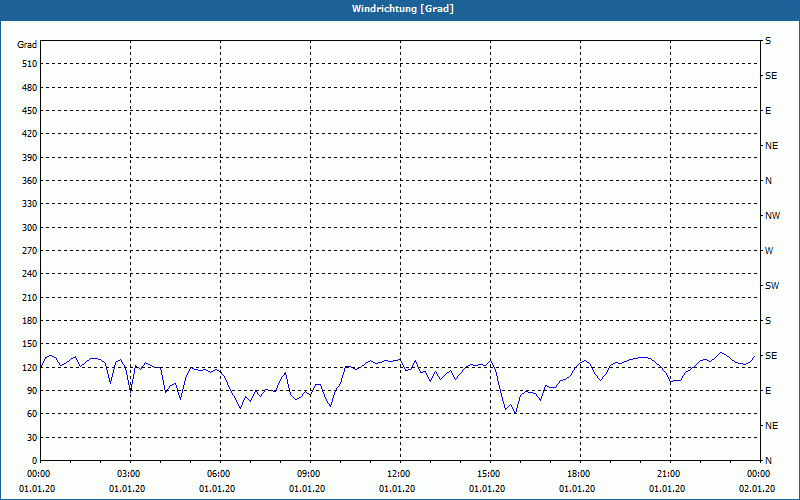Click the 15:00 time axis label
Viewport: 800px width, 500px height.
(490, 474)
